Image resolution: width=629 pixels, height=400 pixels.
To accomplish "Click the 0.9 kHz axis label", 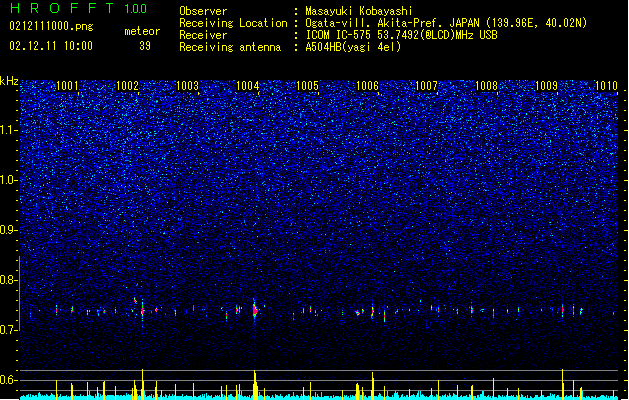I will point(8,230).
